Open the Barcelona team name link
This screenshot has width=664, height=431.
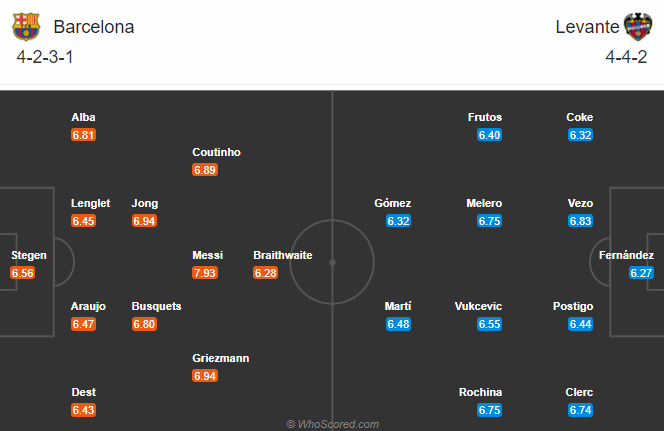pyautogui.click(x=94, y=27)
